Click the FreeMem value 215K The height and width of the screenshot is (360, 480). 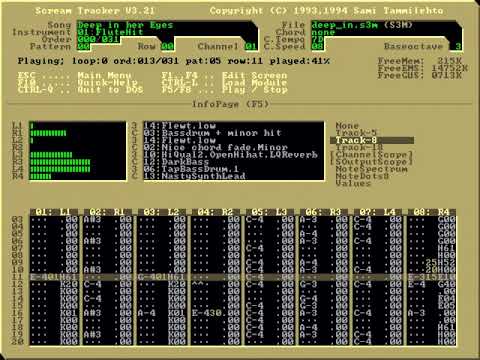pyautogui.click(x=450, y=61)
